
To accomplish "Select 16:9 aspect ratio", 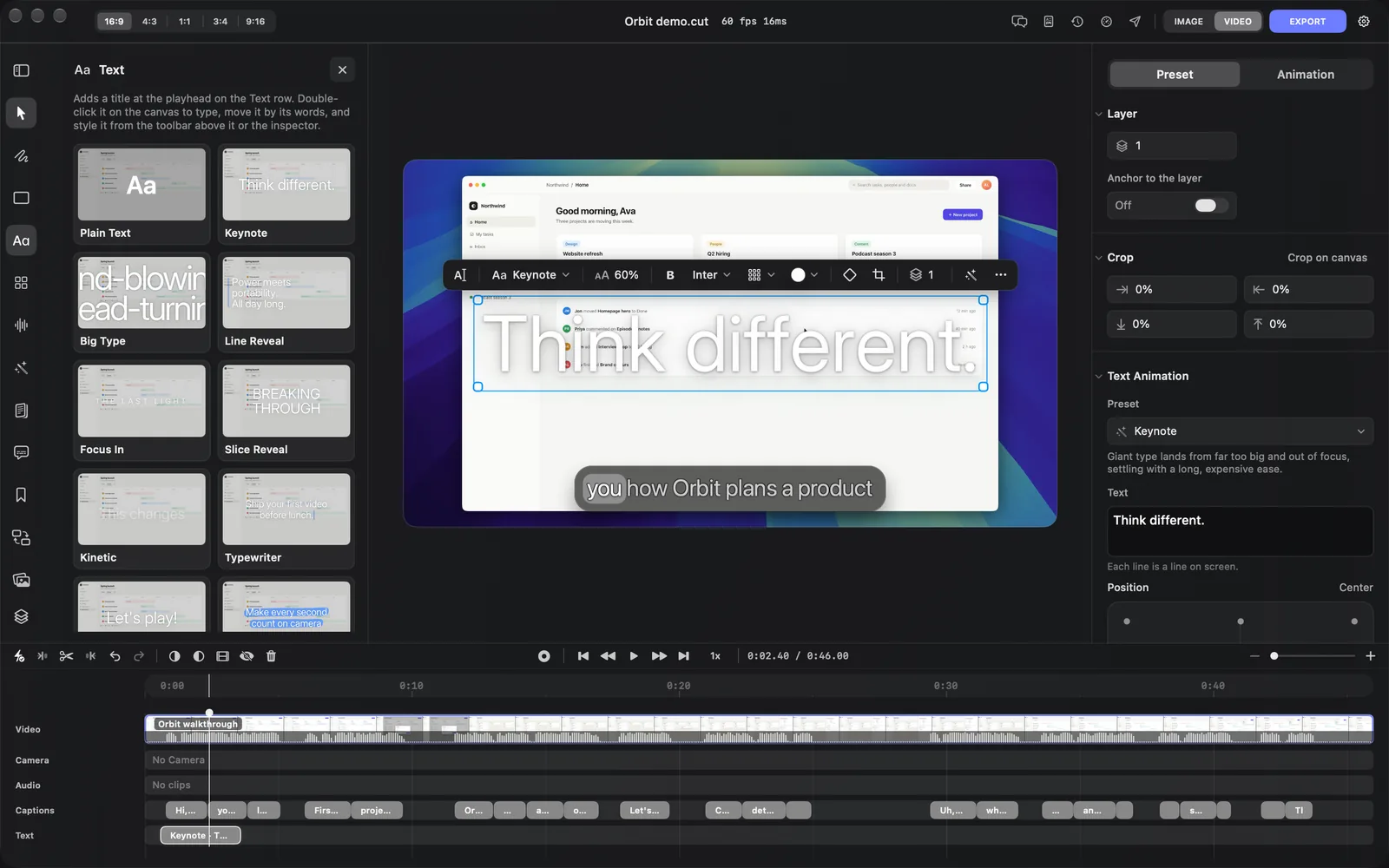I will tap(114, 22).
